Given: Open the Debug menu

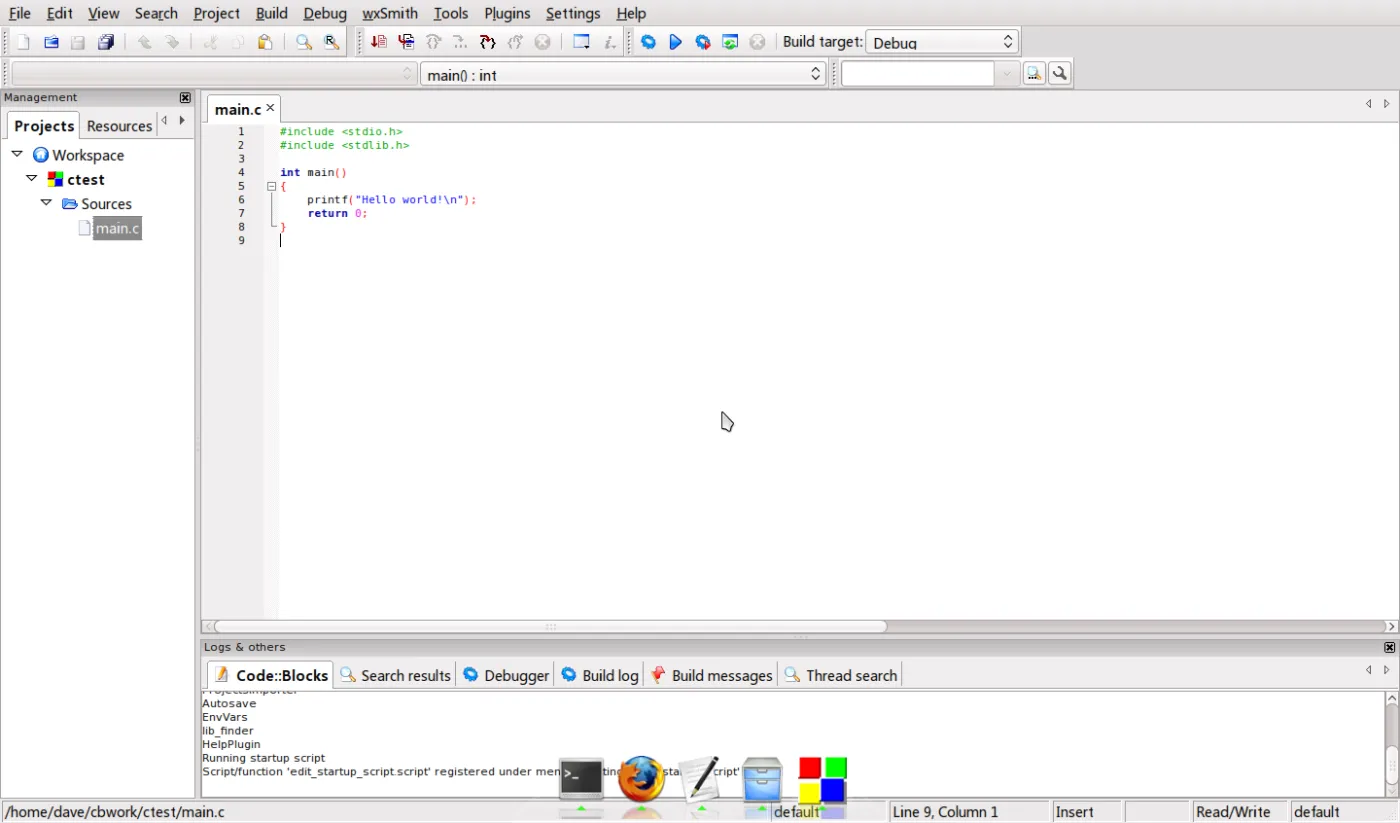Looking at the screenshot, I should tap(325, 13).
